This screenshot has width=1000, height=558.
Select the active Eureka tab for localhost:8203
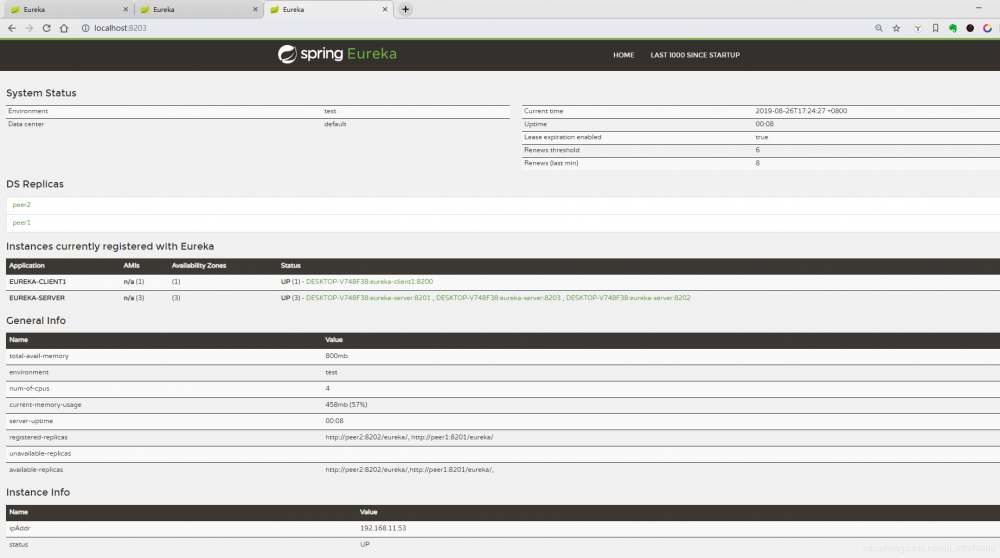tap(328, 10)
